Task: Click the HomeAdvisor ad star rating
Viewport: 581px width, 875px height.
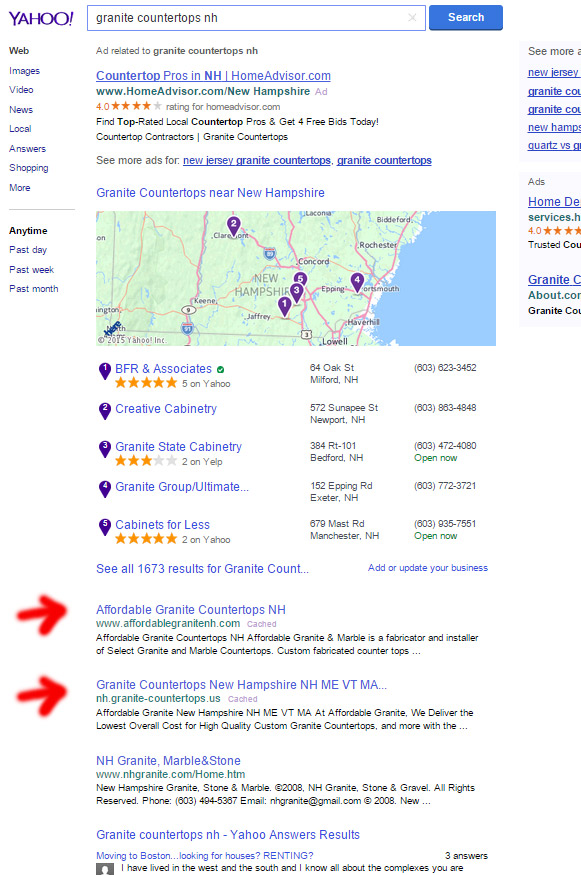Action: [x=137, y=106]
